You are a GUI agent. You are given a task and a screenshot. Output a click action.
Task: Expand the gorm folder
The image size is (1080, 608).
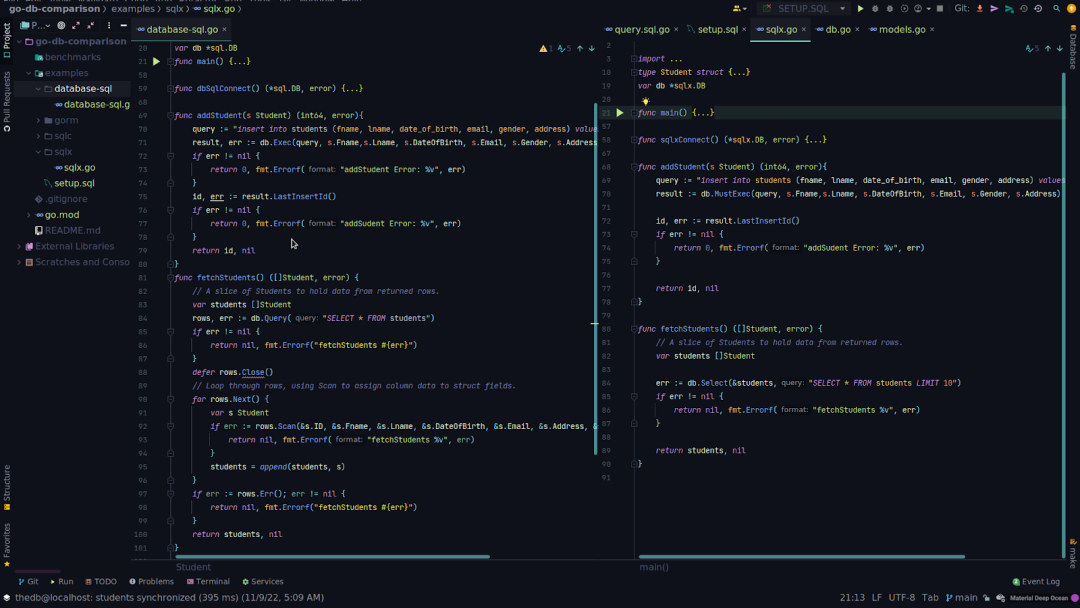[x=39, y=120]
